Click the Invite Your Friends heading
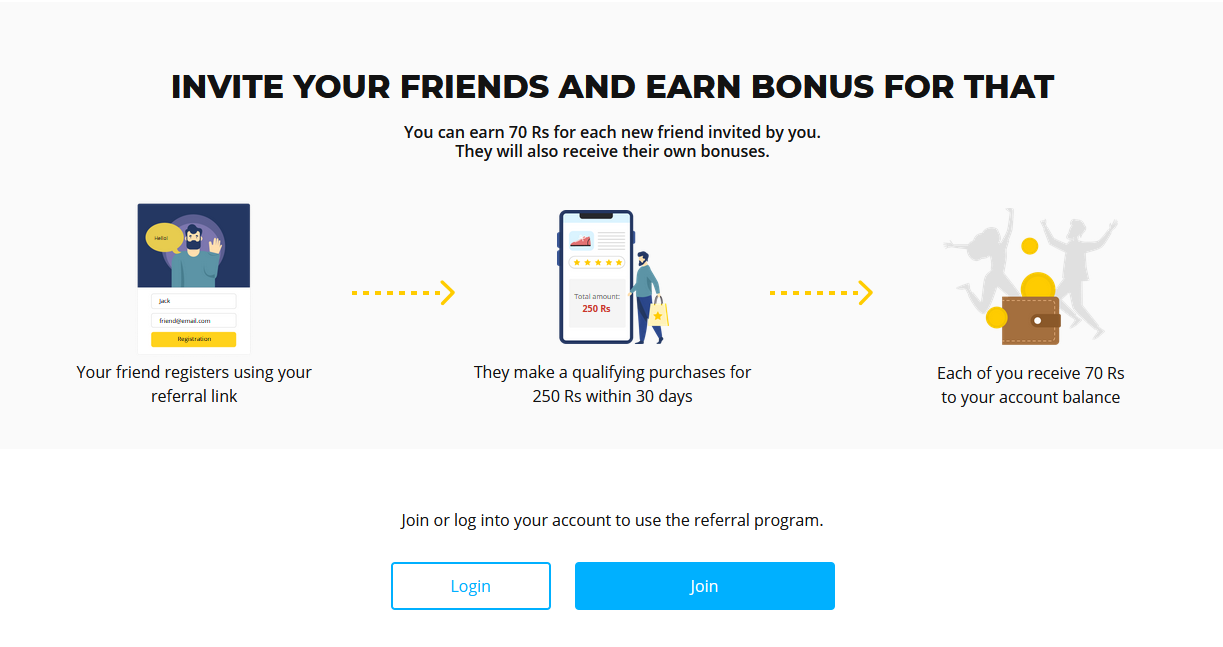The image size is (1223, 647). click(612, 87)
